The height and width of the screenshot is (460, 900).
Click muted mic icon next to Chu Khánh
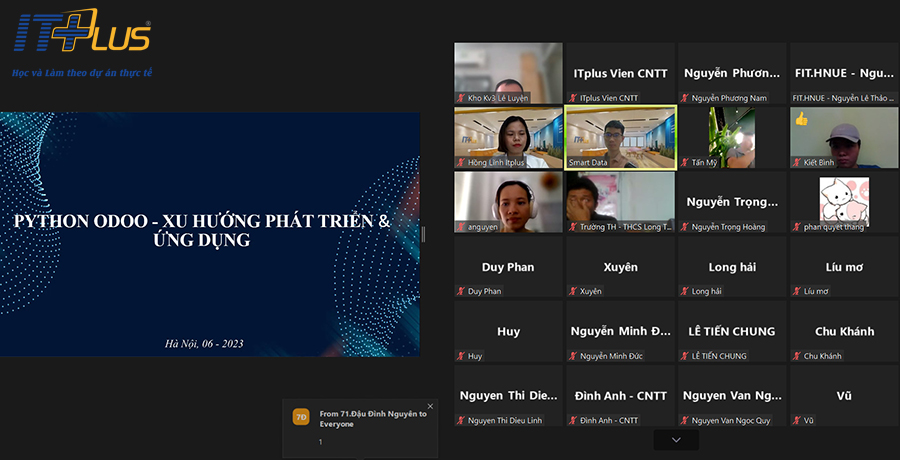[797, 356]
